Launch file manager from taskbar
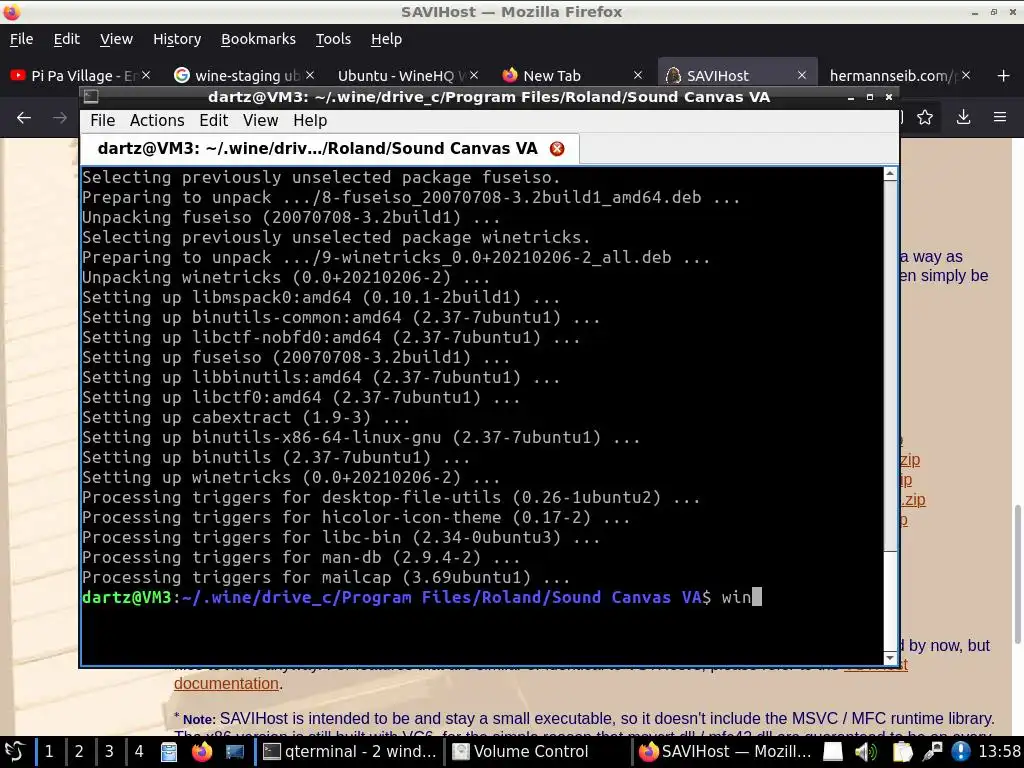Viewport: 1024px width, 768px height. click(169, 752)
